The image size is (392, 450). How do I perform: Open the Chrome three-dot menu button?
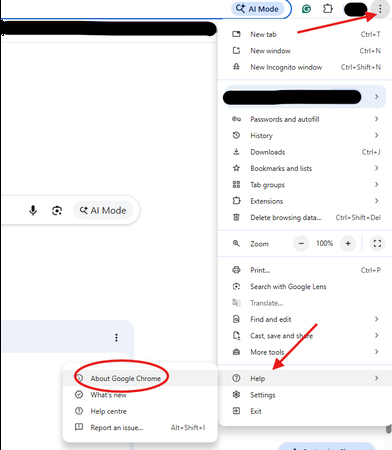tap(380, 9)
